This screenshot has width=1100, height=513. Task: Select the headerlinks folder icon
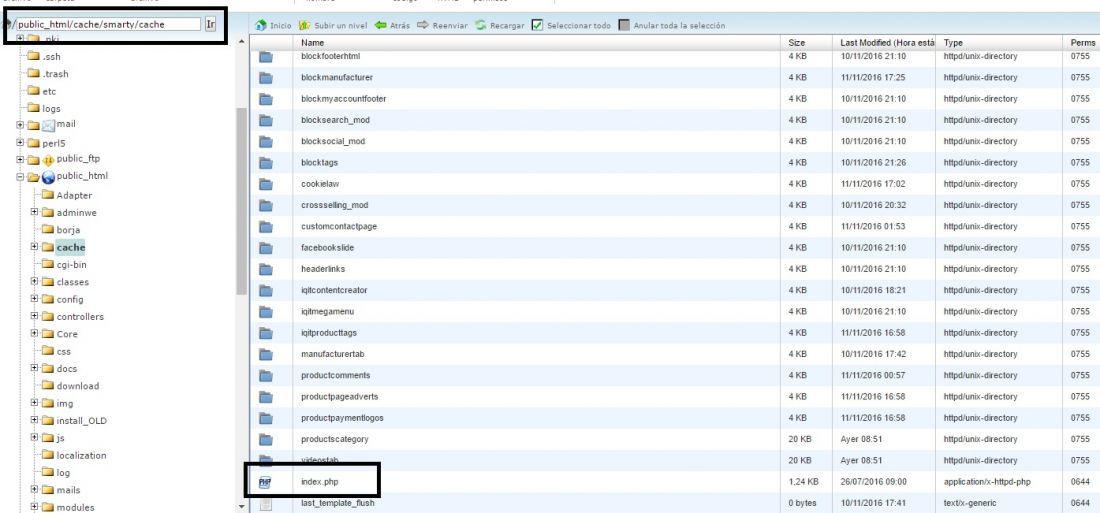coord(265,269)
